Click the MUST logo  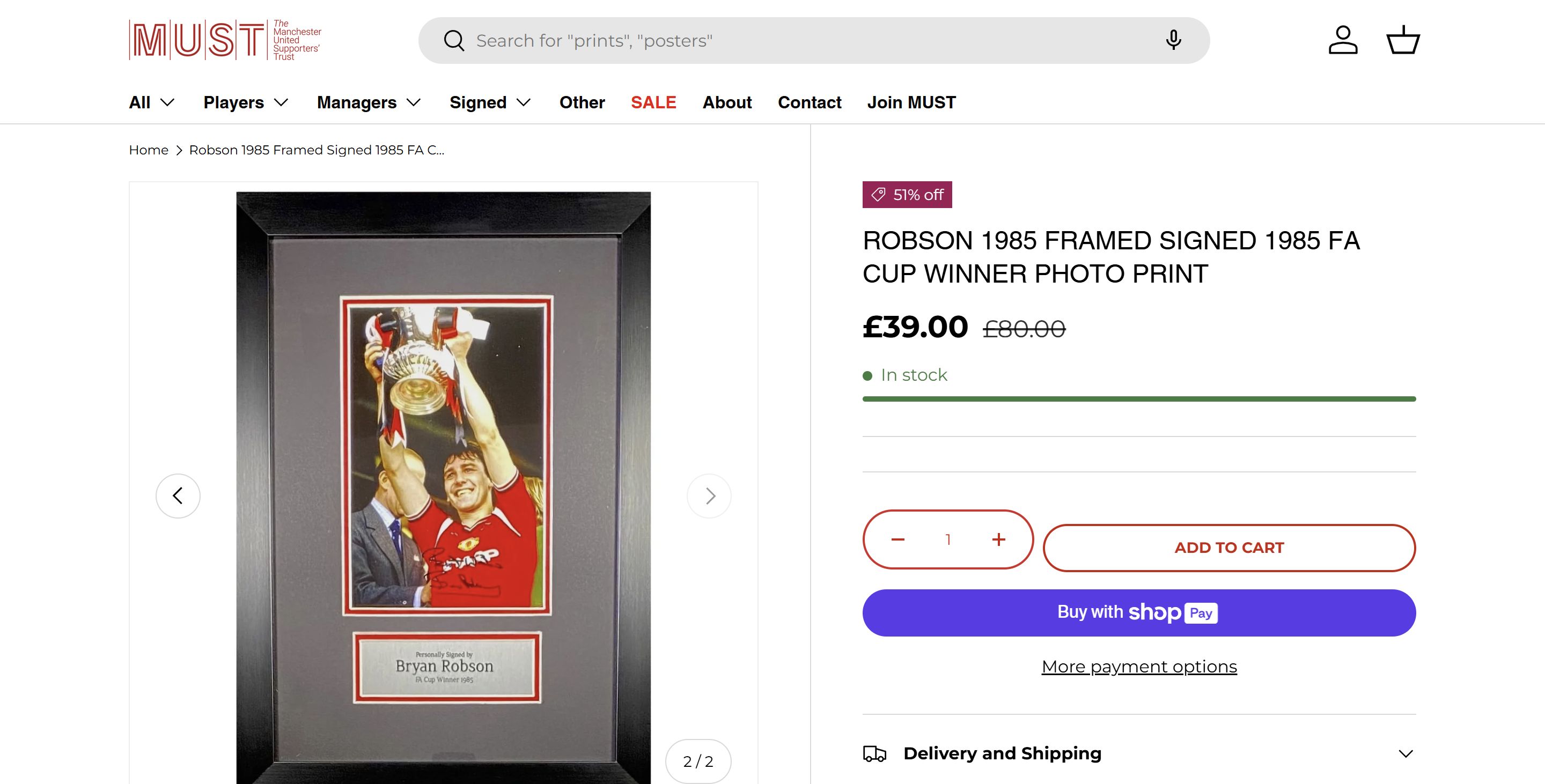pyautogui.click(x=225, y=40)
